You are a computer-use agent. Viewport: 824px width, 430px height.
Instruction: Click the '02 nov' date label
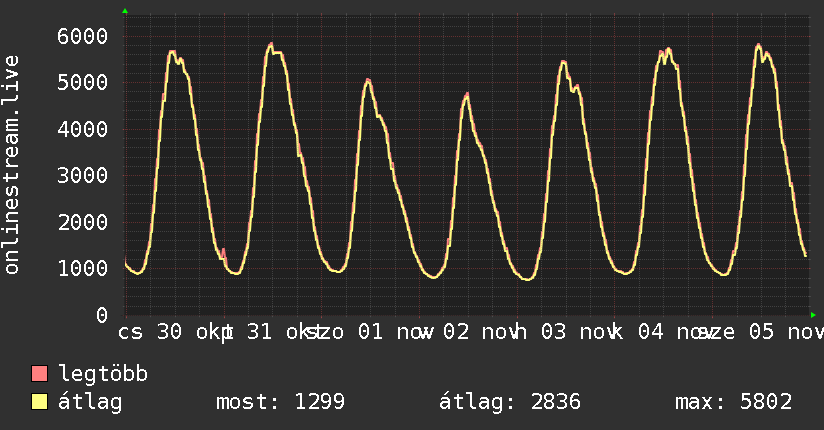click(x=480, y=332)
